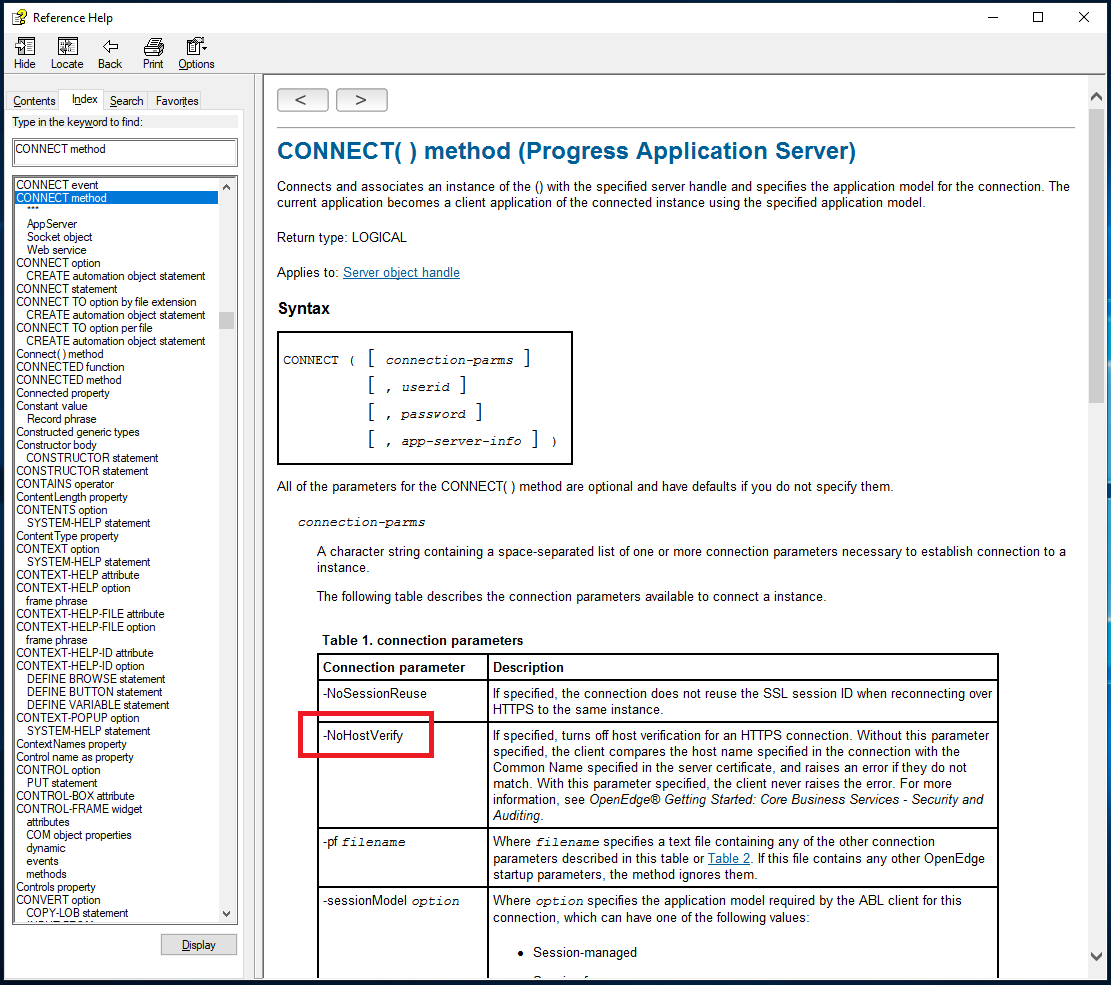Click the content pane scrollbar thumb

click(1096, 255)
